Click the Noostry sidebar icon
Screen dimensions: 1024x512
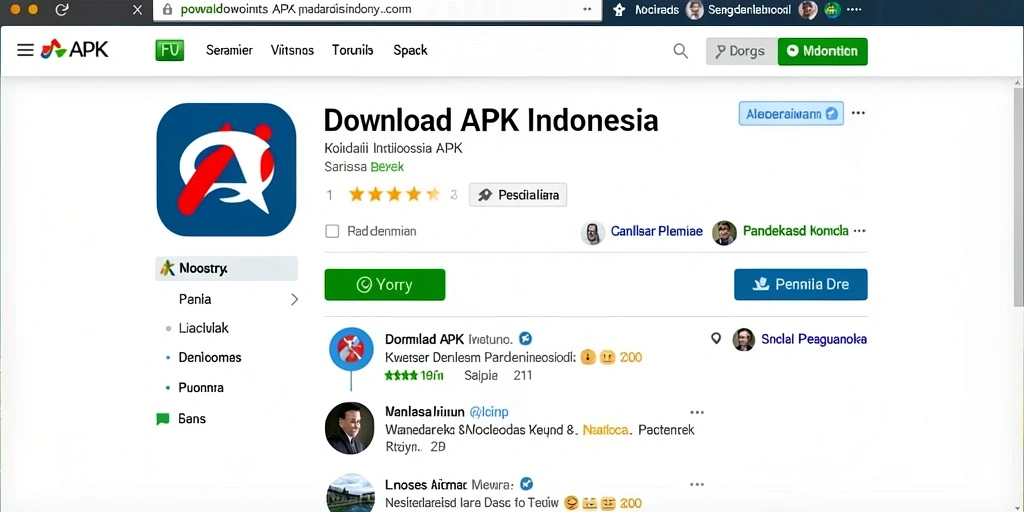[167, 268]
